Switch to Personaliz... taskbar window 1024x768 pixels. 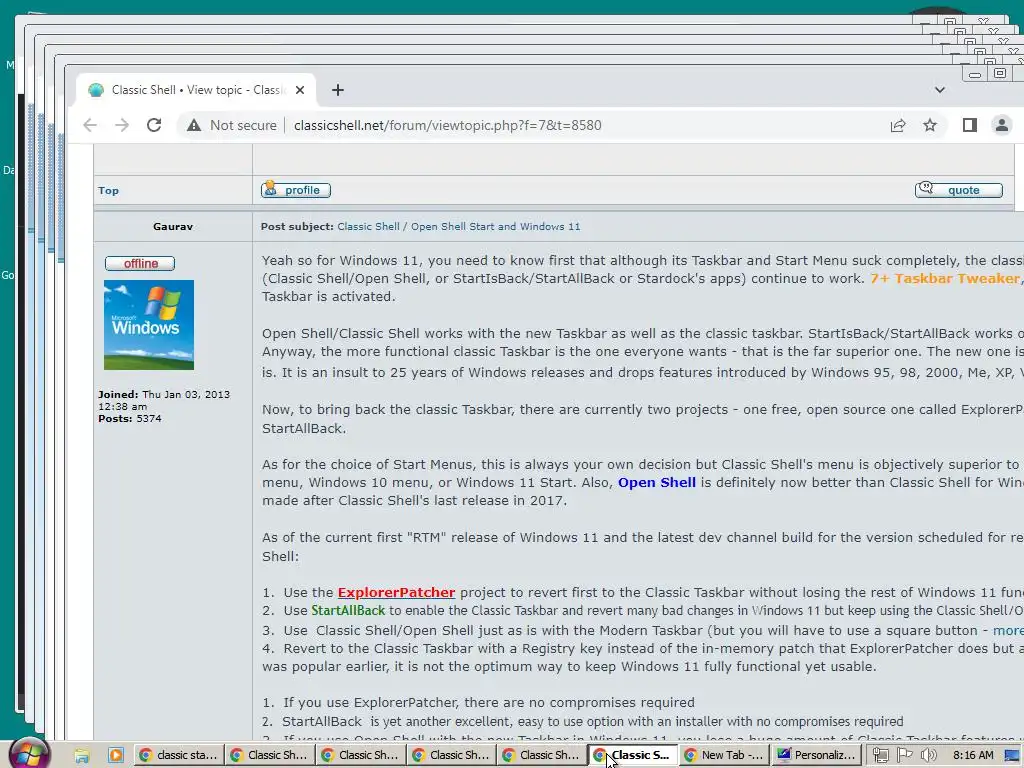click(816, 755)
